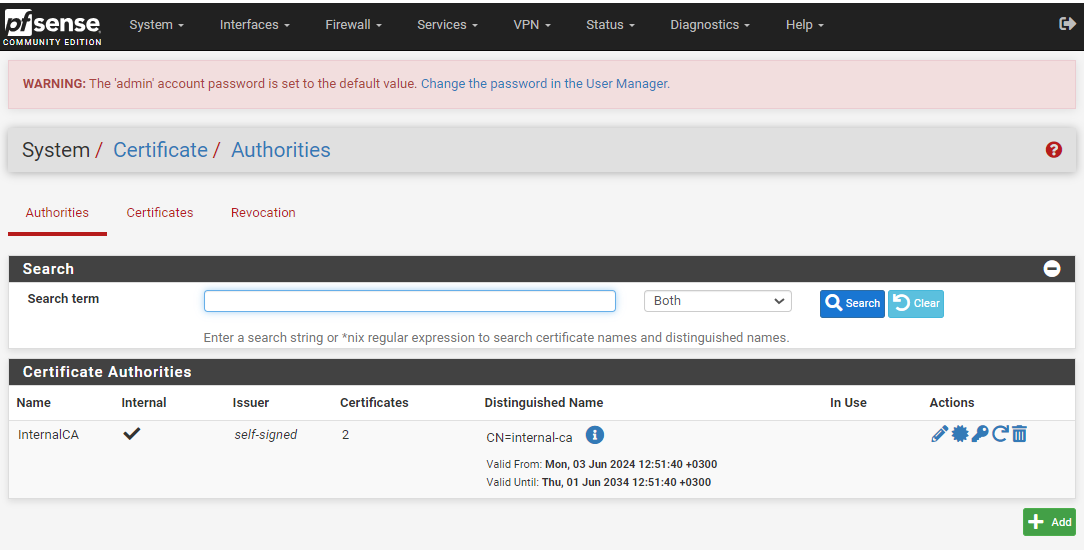The image size is (1084, 550).
Task: Expand the Diagnostics menu
Action: 710,25
